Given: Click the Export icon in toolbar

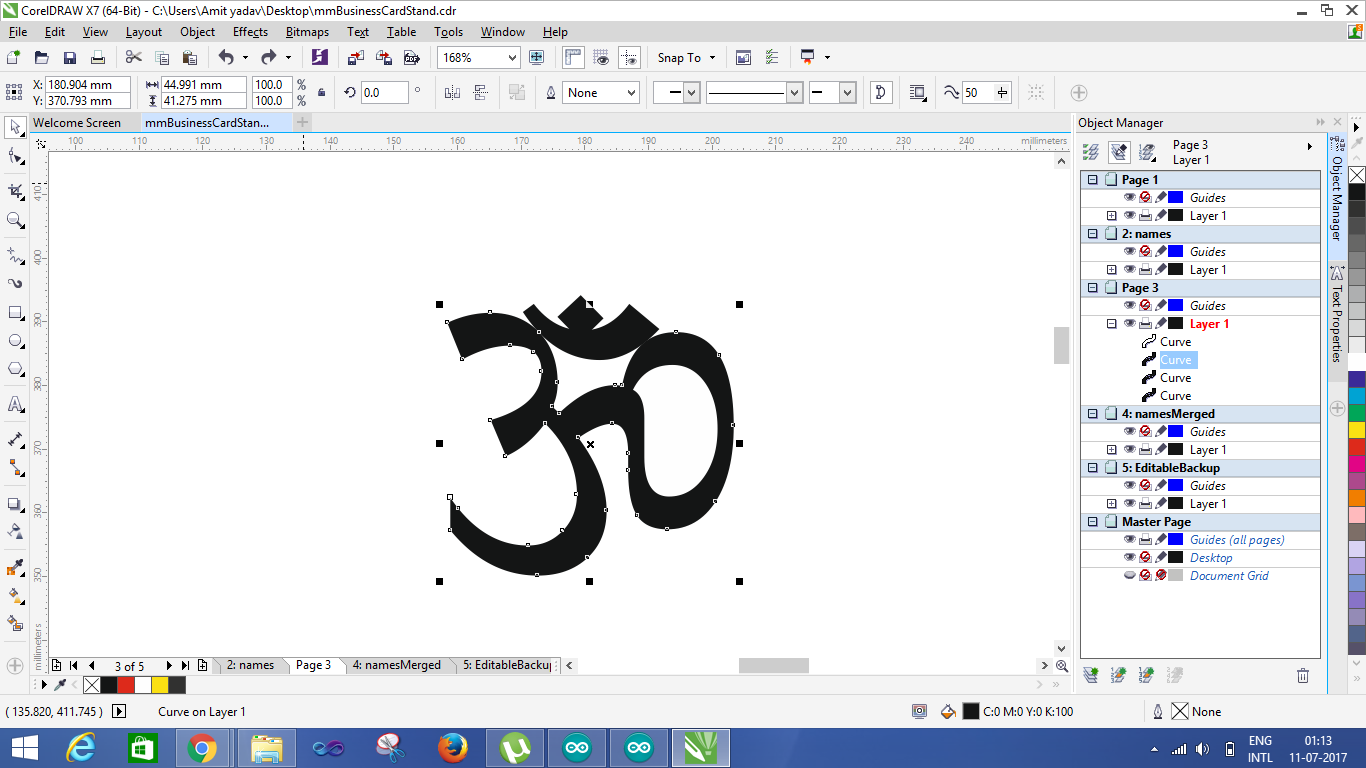Looking at the screenshot, I should coord(383,58).
